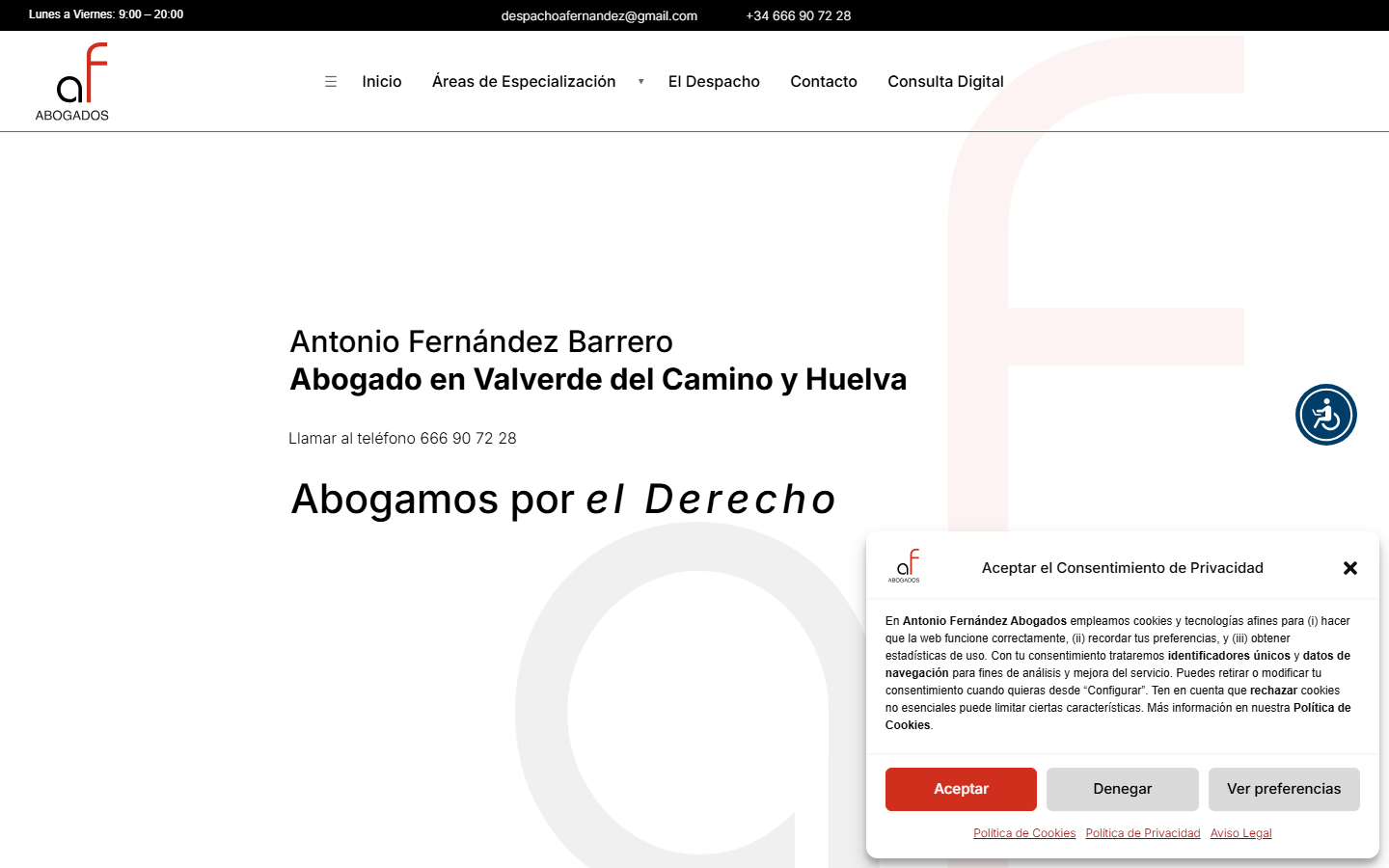This screenshot has height=868, width=1389.
Task: Click the 'Aceptar el Consentimiento de Privacidad' title
Action: (1123, 568)
